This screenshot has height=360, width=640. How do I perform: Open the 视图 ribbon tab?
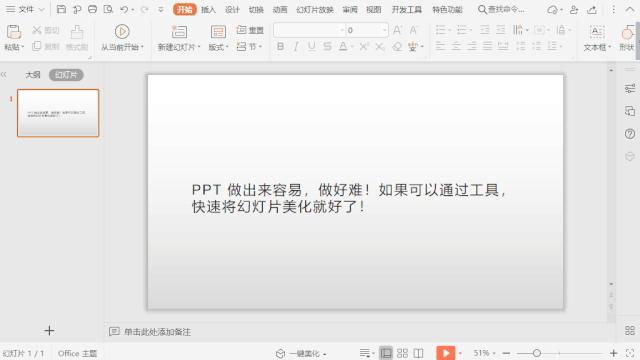(x=373, y=9)
